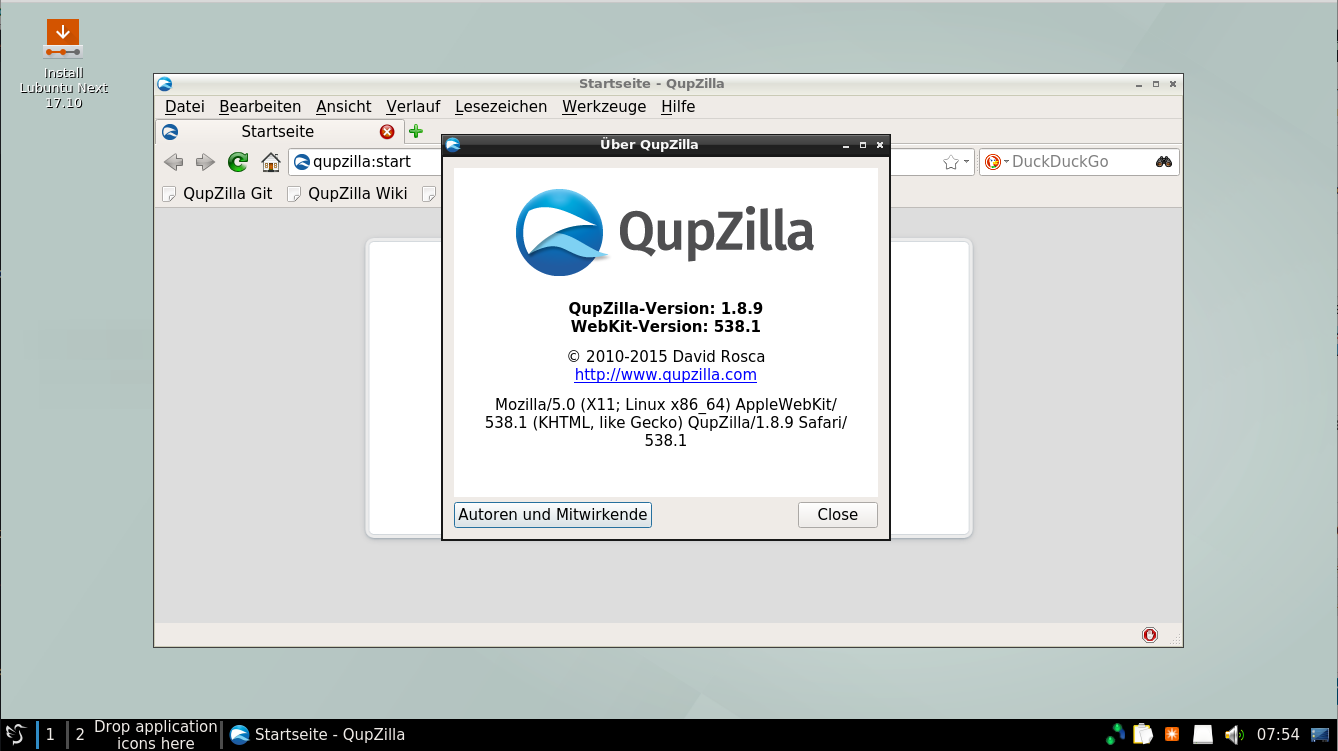Click Startseite - QupZilla taskbar entry
Viewport: 1338px width, 751px height.
(x=318, y=735)
